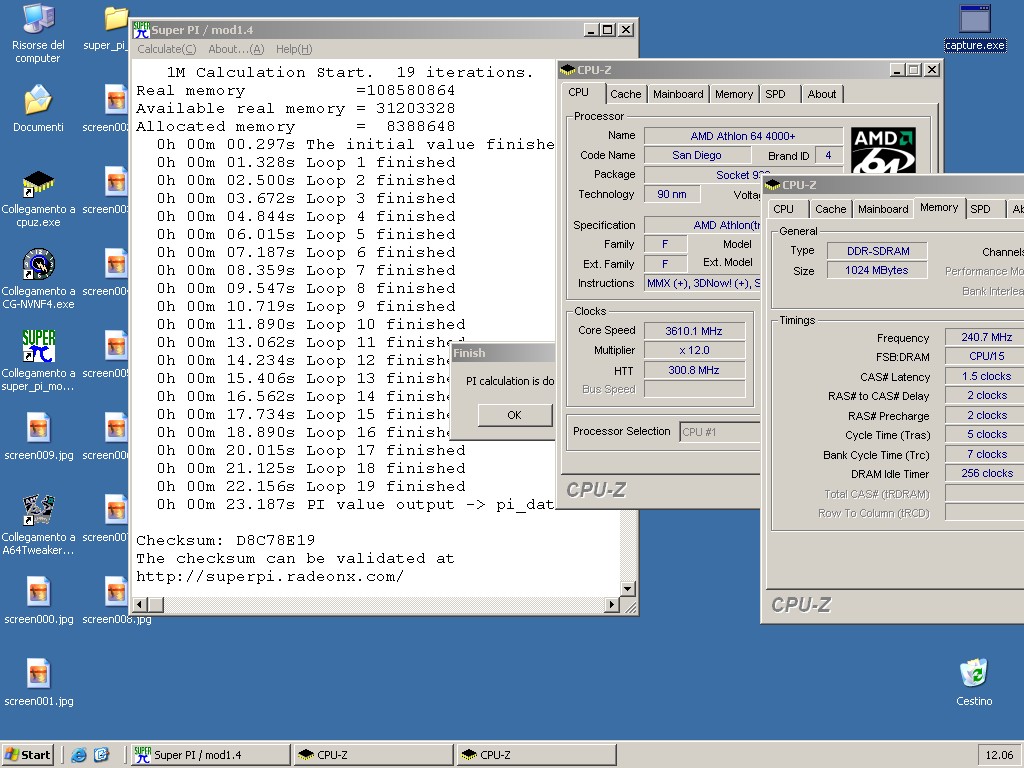Open the Help menu in Super PI
The image size is (1024, 768).
click(x=294, y=49)
